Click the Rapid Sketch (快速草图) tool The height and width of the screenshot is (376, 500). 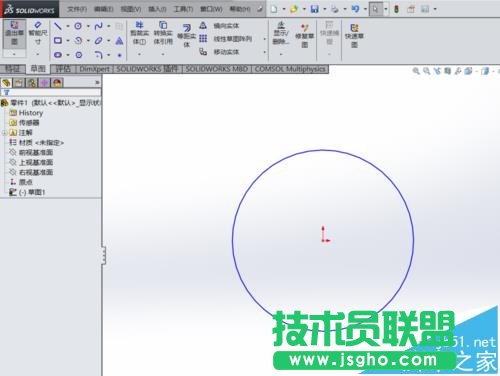354,35
